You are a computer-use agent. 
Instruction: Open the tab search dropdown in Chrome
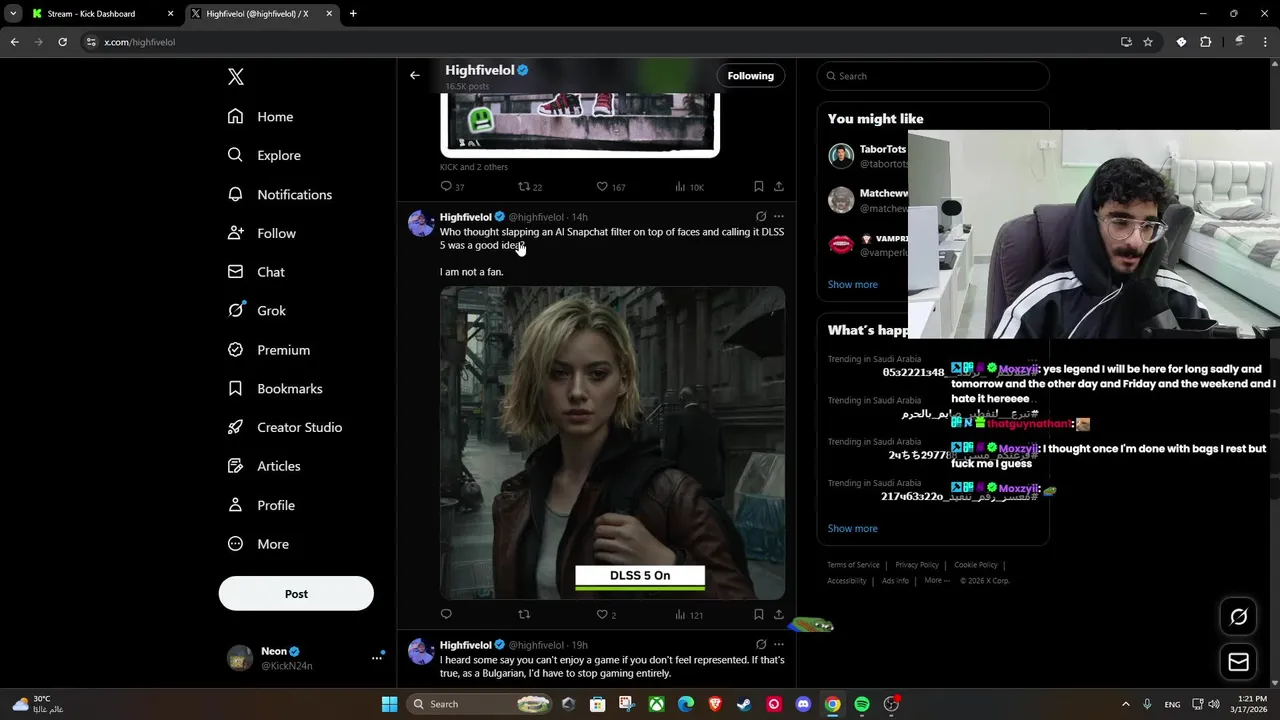[13, 14]
